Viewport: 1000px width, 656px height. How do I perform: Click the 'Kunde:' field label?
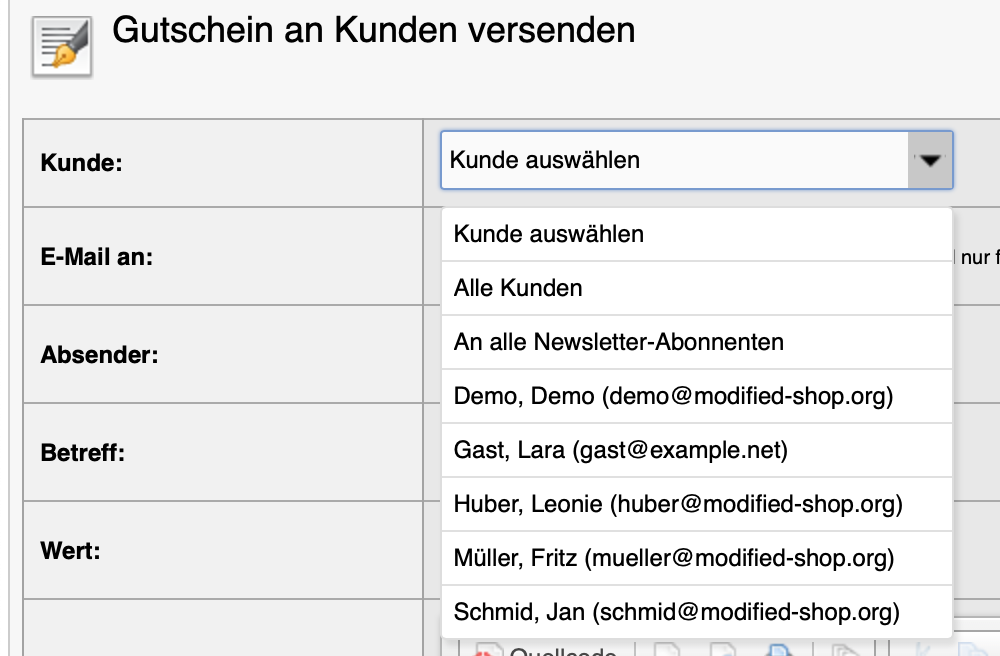(x=81, y=162)
